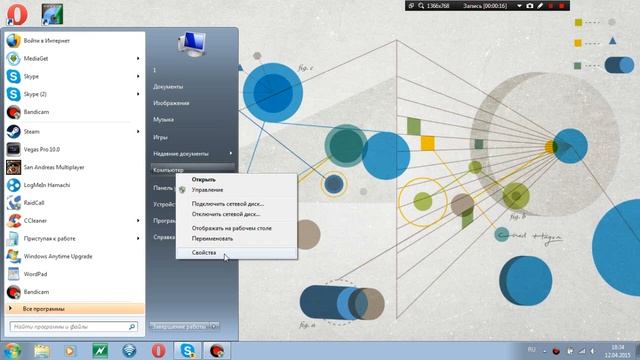Show hidden tray icons arrow

pos(545,351)
